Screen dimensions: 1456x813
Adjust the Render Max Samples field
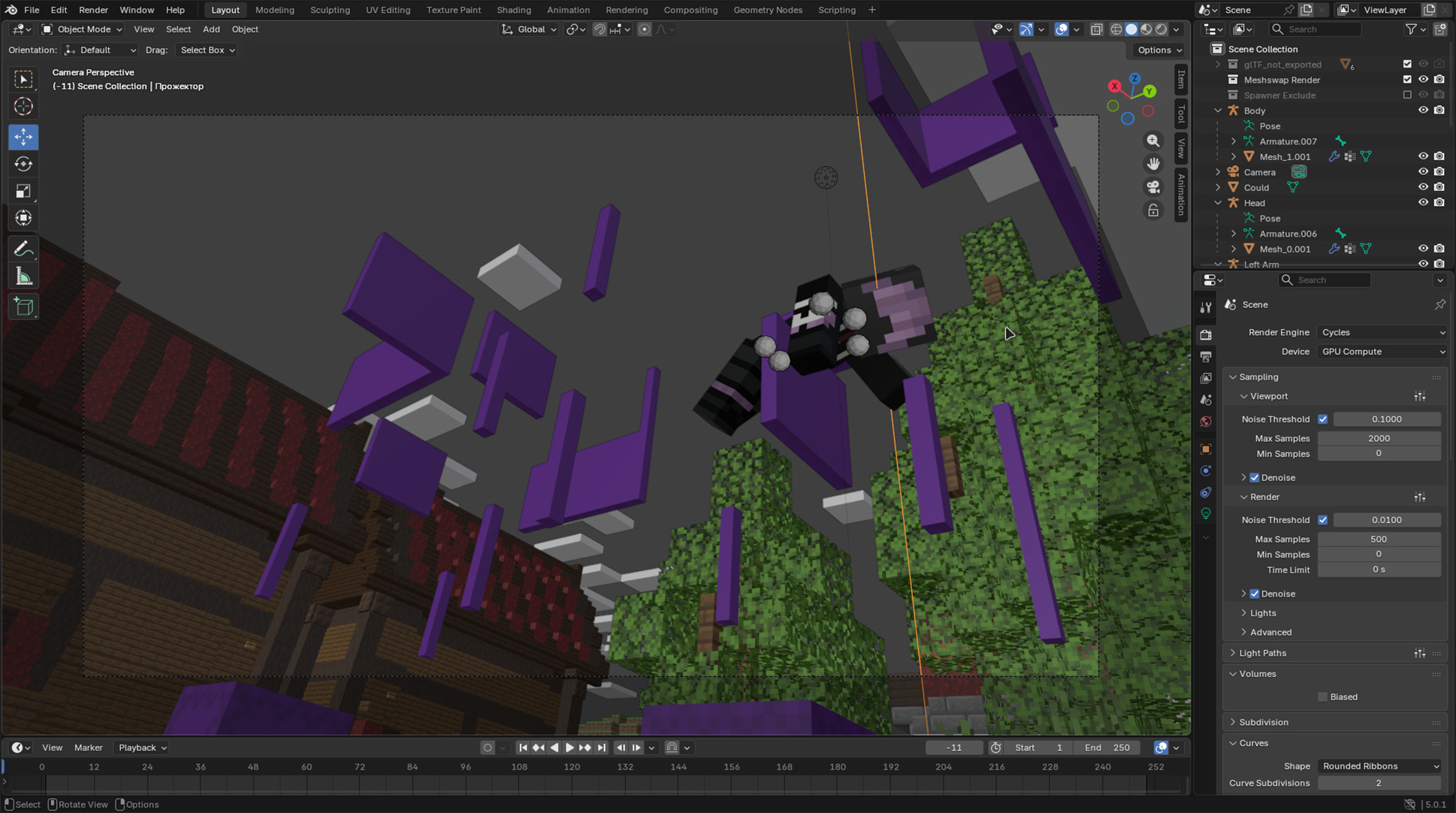pos(1378,539)
